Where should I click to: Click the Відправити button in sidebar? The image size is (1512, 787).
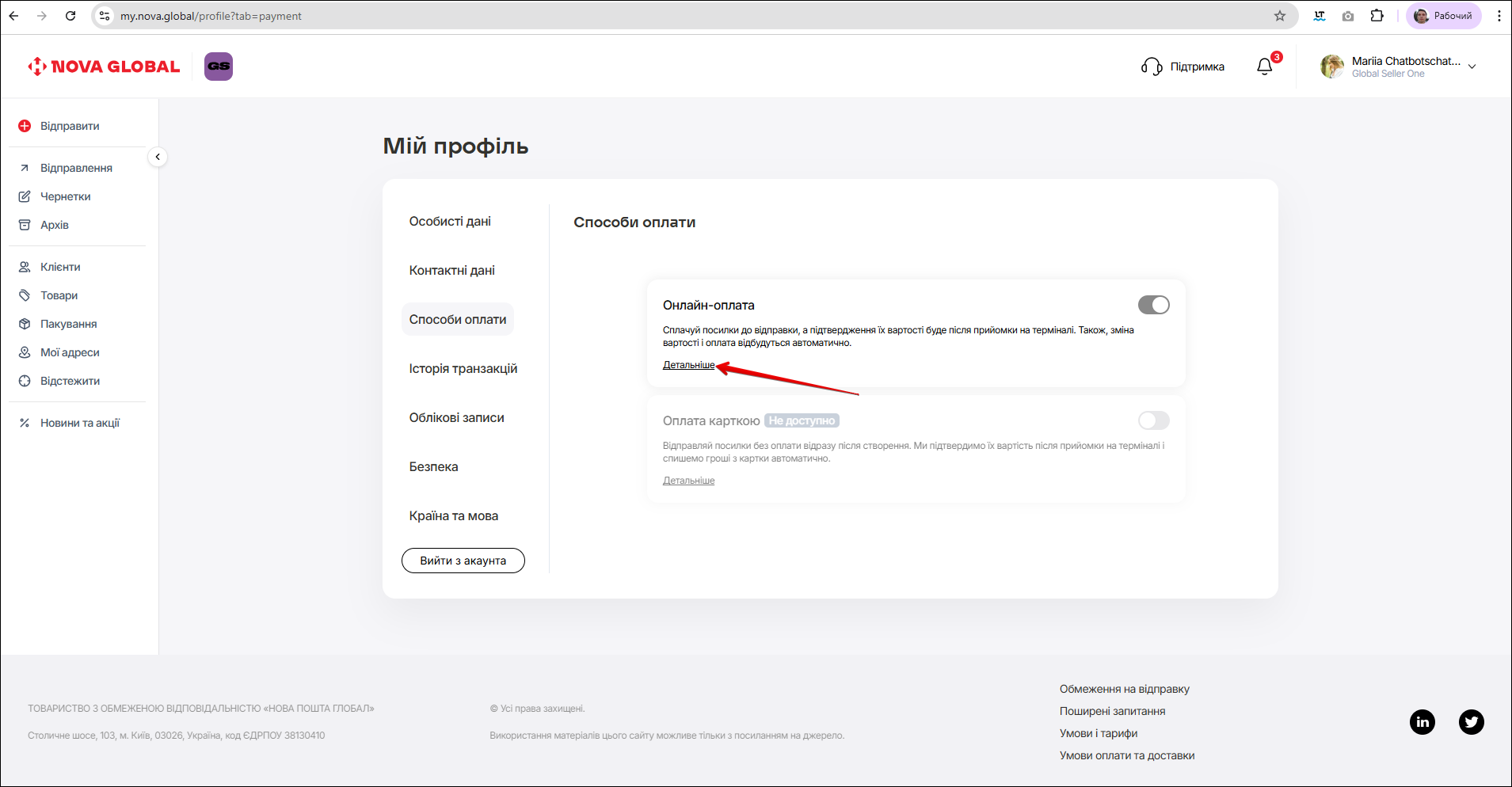pos(70,126)
